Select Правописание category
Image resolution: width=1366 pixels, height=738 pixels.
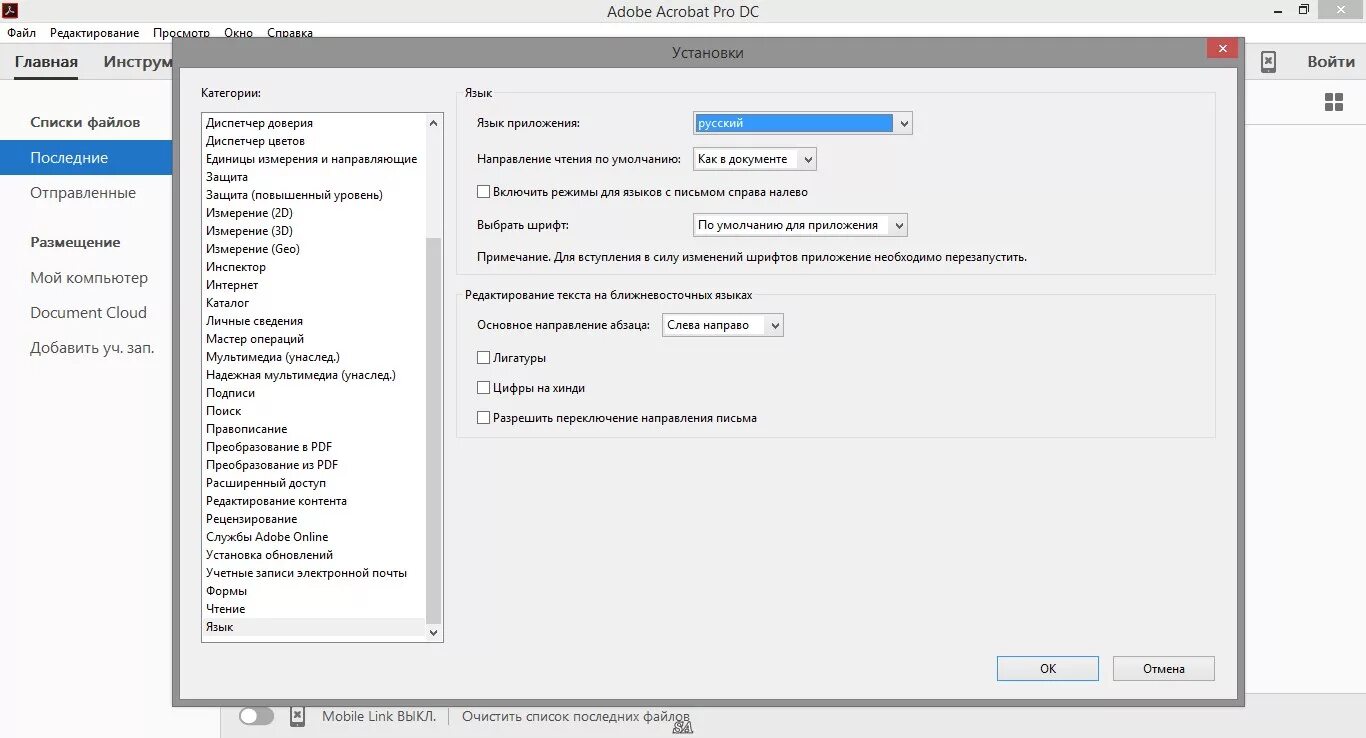pyautogui.click(x=313, y=429)
